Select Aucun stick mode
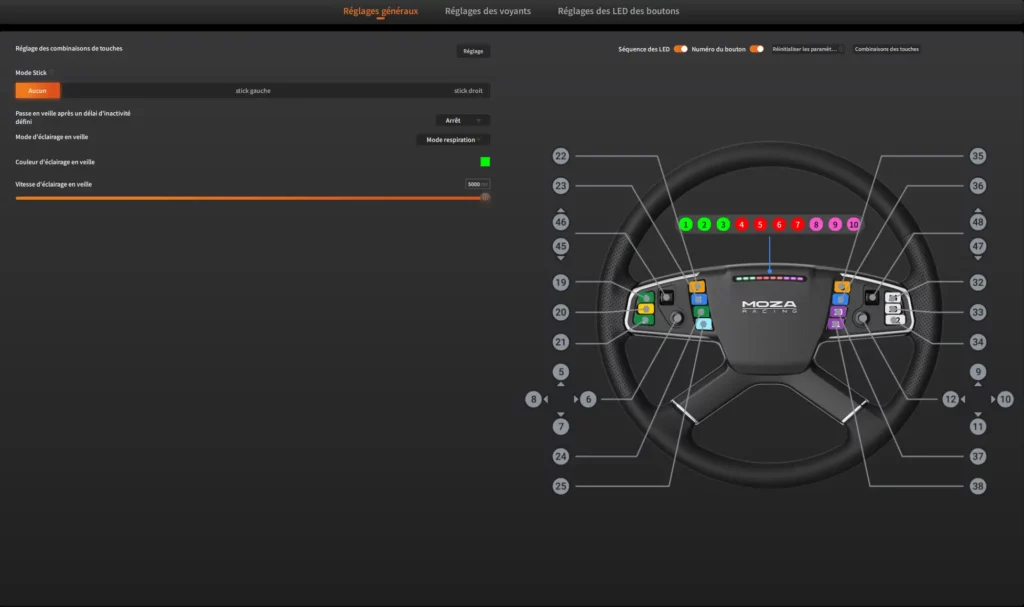The image size is (1024, 607). click(x=37, y=91)
